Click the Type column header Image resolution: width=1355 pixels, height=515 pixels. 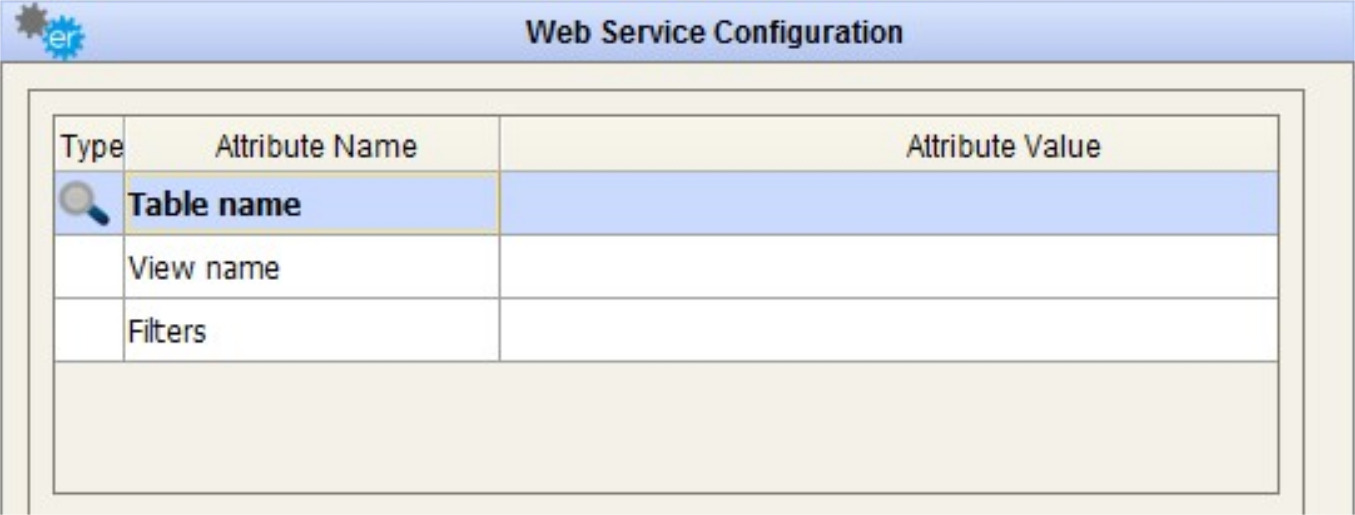point(88,147)
